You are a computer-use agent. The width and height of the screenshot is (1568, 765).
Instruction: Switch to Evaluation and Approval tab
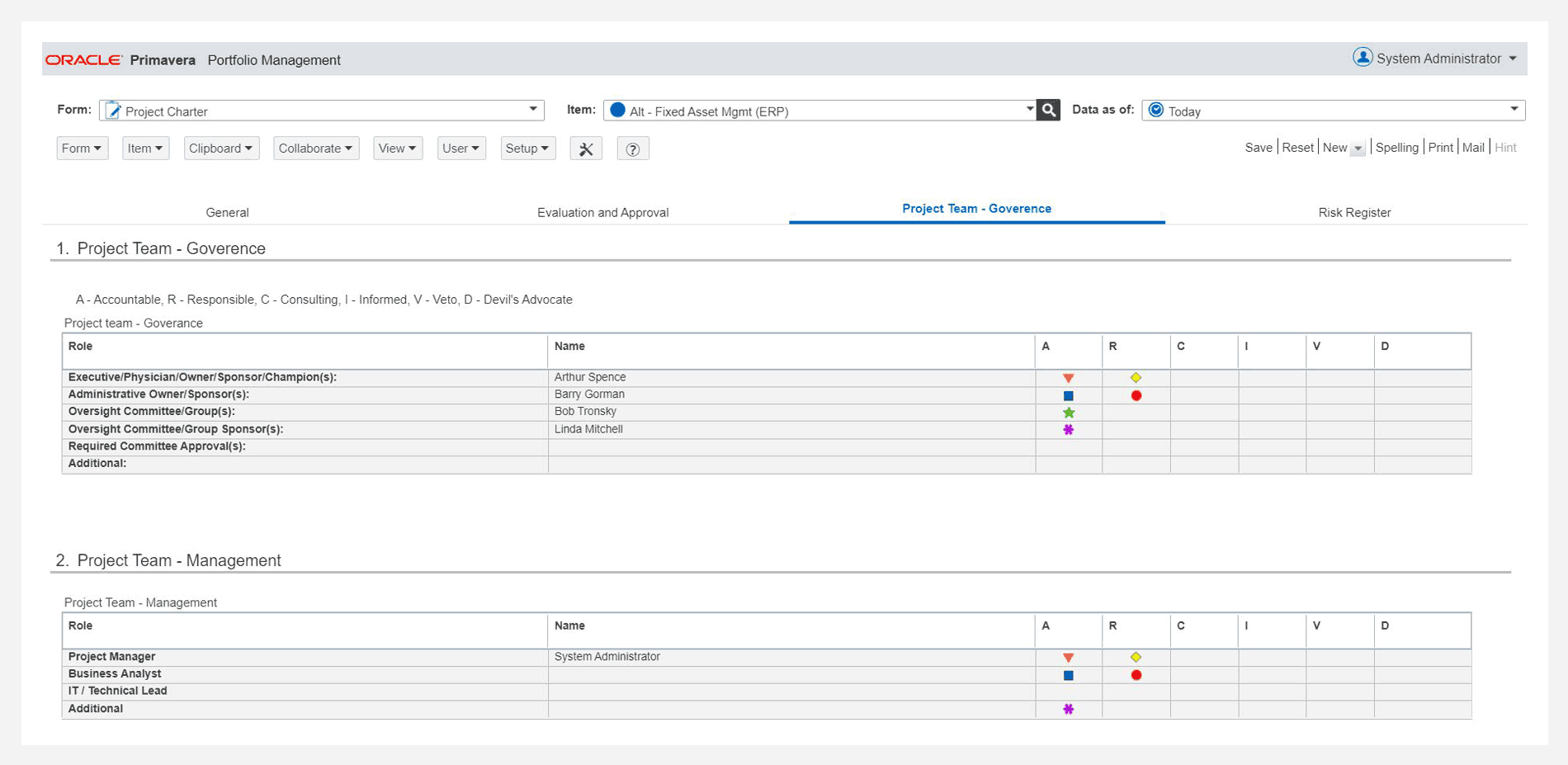point(602,213)
